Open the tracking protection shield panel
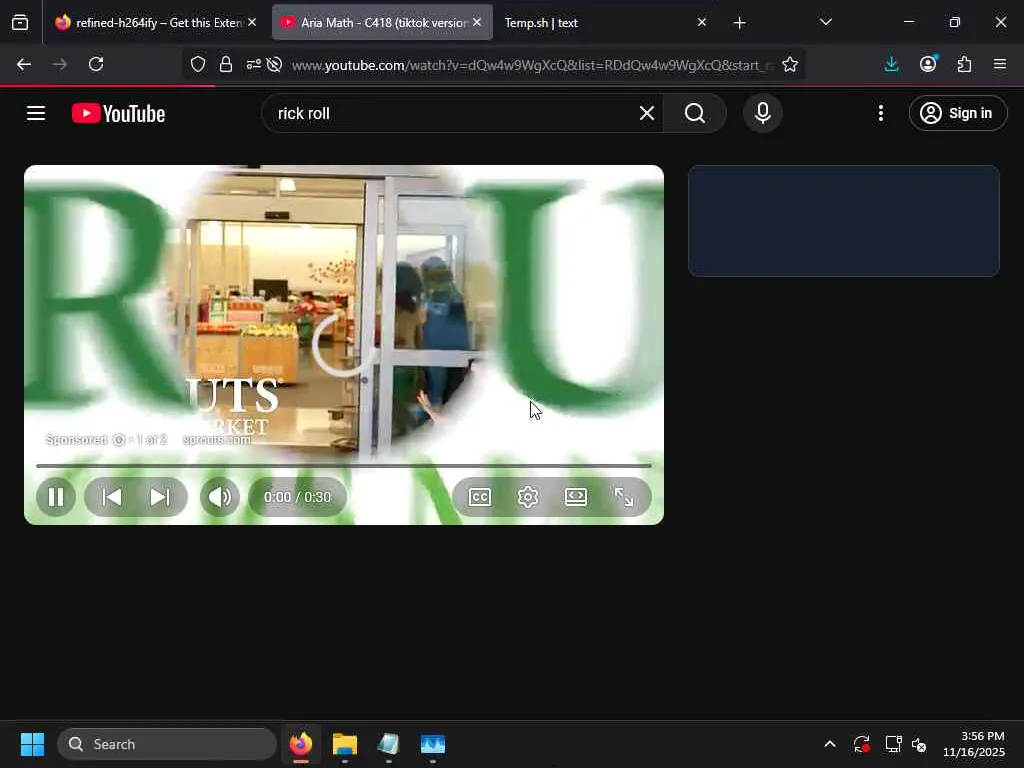This screenshot has width=1024, height=768. click(x=198, y=64)
